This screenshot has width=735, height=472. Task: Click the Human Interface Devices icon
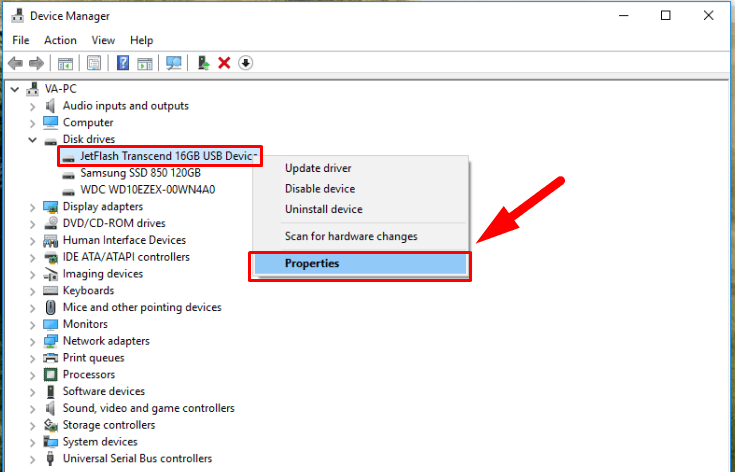pyautogui.click(x=50, y=240)
